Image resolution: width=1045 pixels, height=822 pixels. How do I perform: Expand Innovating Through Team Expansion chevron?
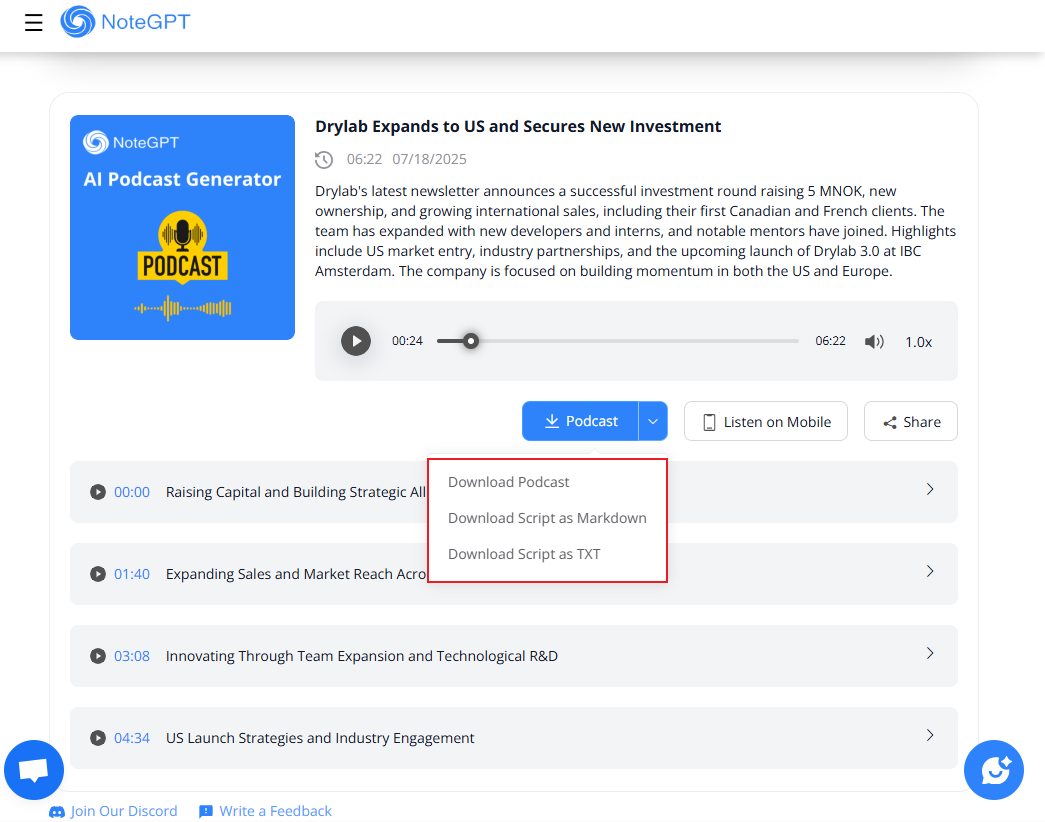pos(930,653)
